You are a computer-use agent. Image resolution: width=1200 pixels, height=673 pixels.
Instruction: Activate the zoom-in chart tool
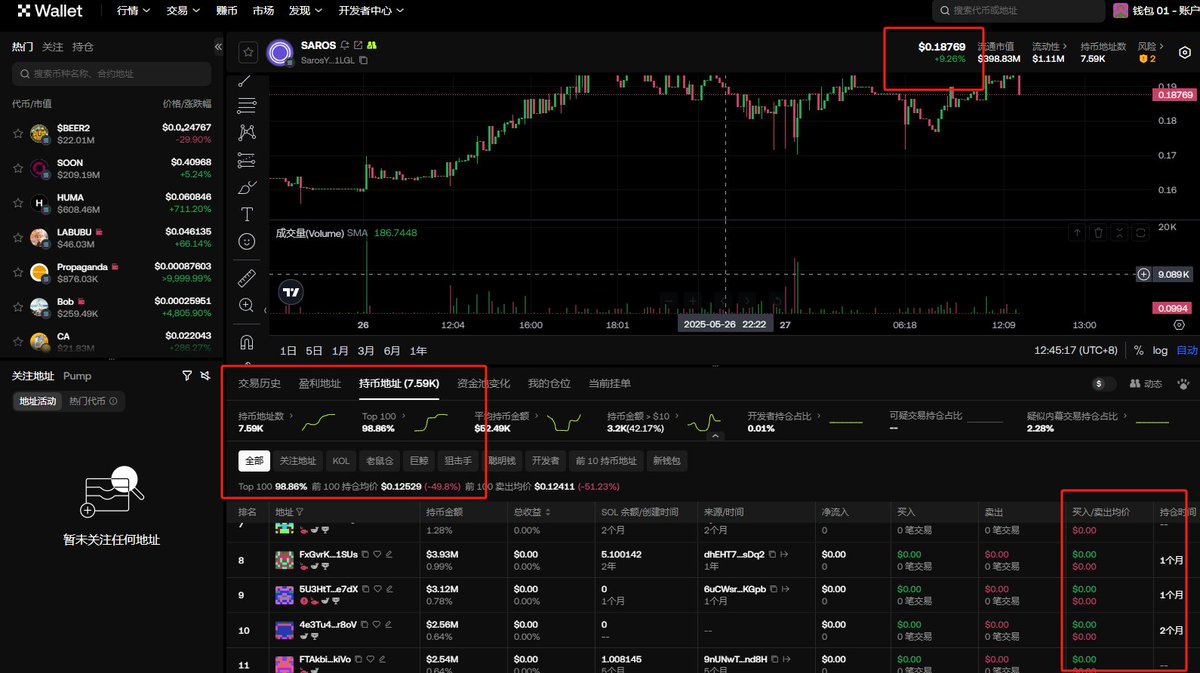click(246, 305)
